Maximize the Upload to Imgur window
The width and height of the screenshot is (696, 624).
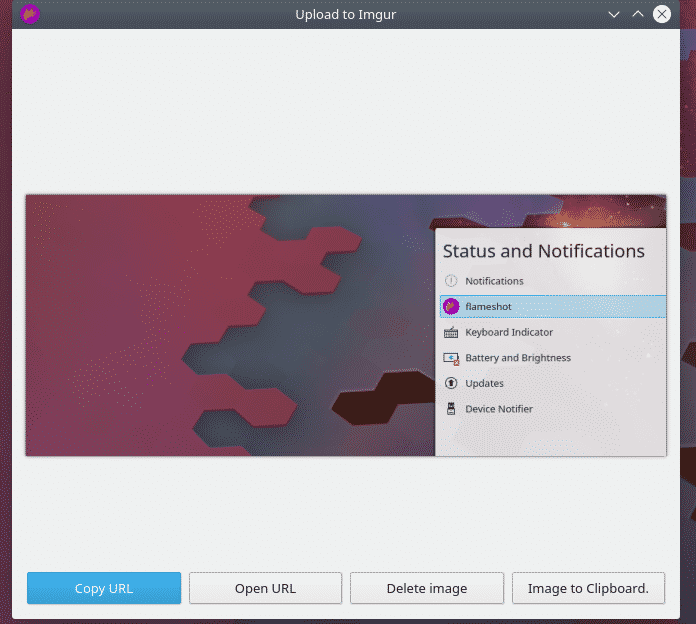(638, 14)
